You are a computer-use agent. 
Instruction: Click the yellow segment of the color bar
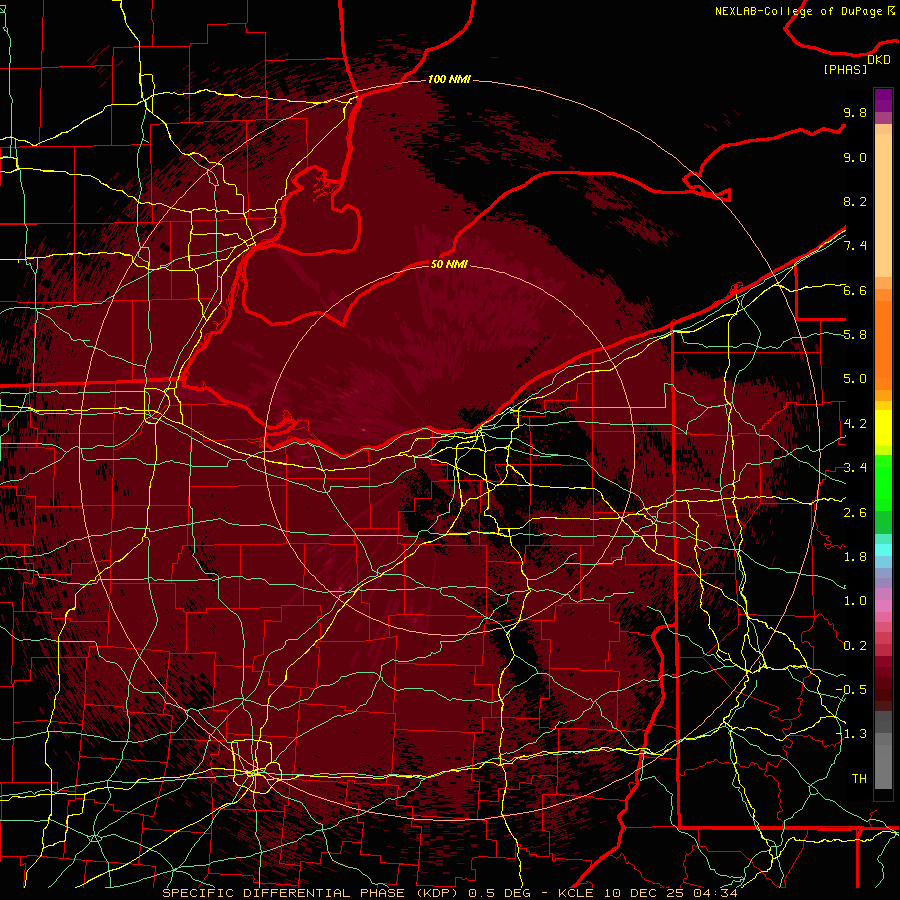[x=883, y=428]
